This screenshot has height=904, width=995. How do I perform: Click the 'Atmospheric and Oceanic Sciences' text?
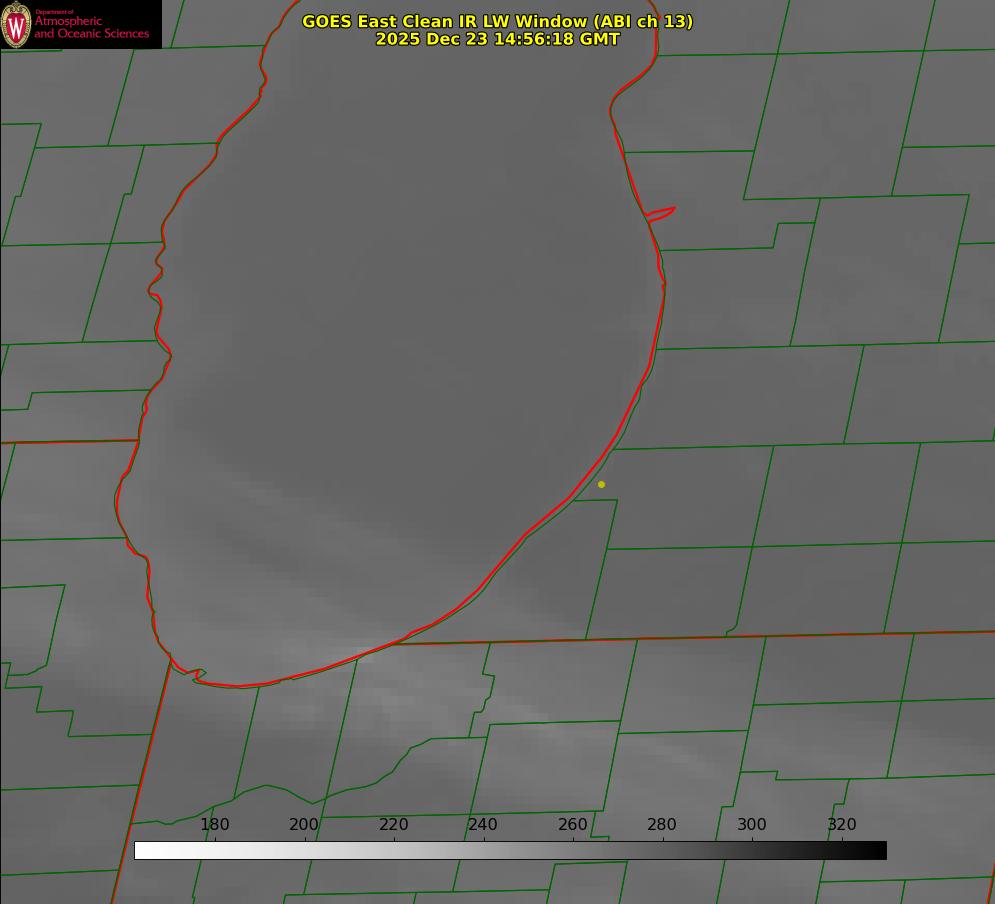pos(91,27)
